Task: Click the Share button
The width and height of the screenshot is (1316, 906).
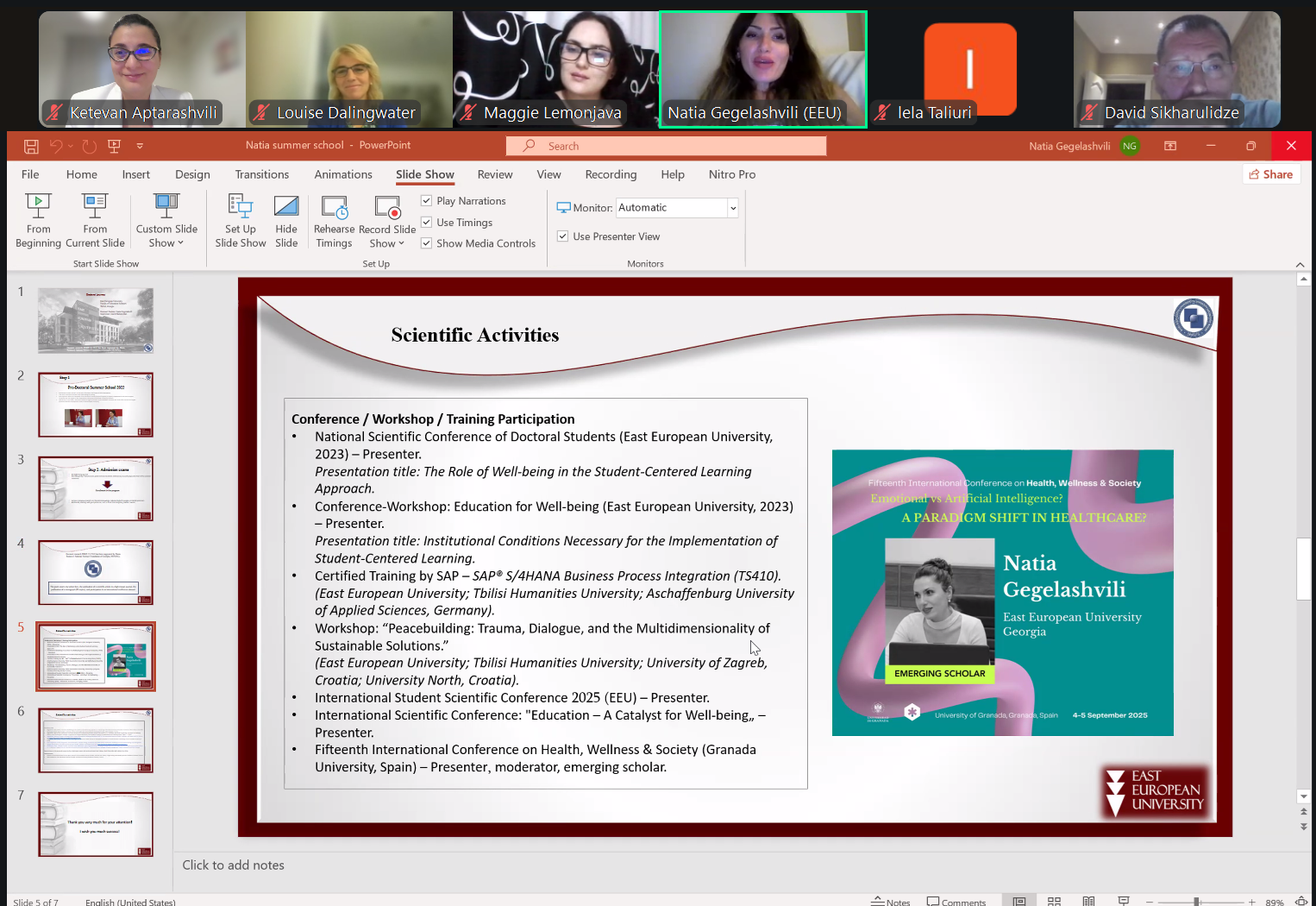Action: pos(1271,174)
